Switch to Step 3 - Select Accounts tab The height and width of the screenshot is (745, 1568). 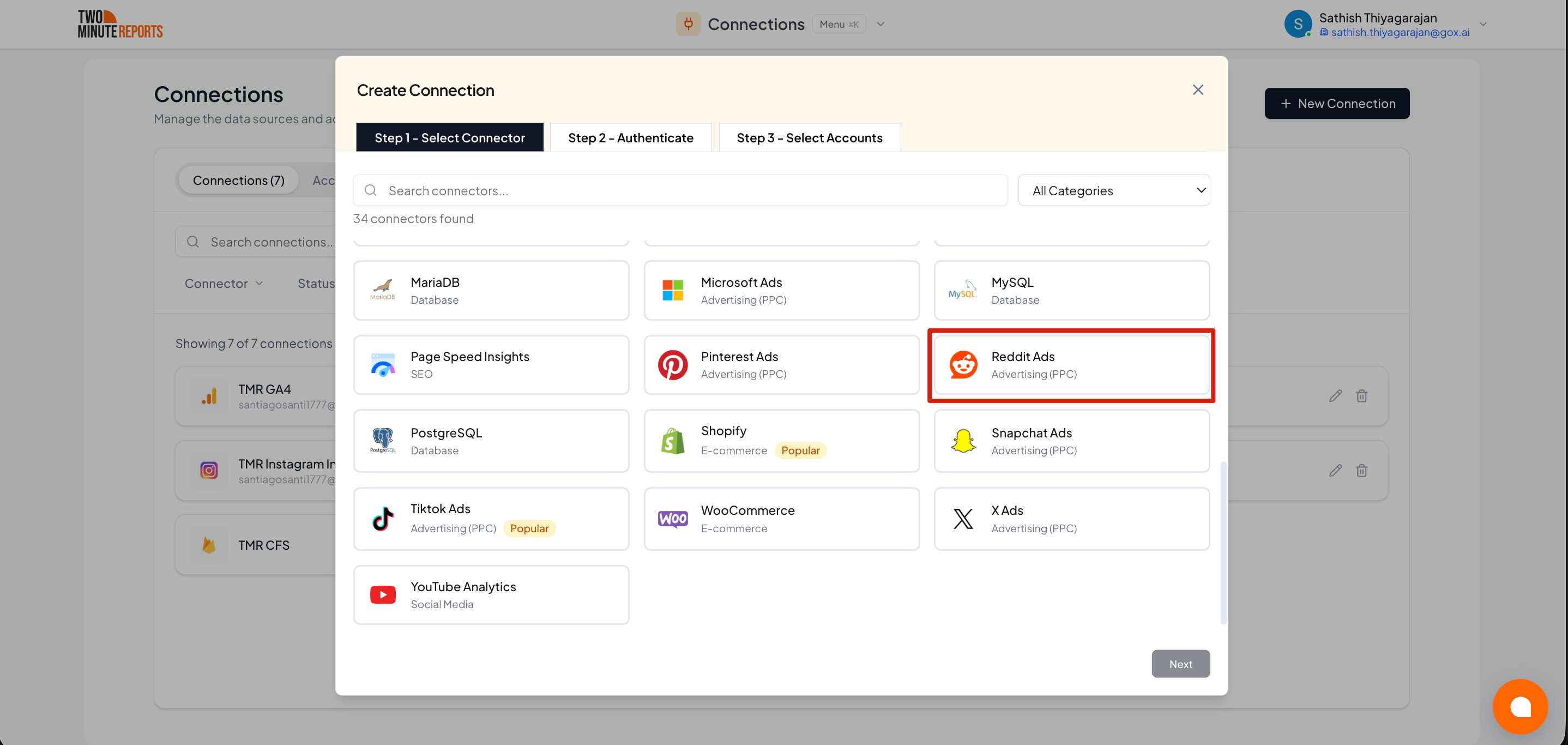click(x=810, y=137)
